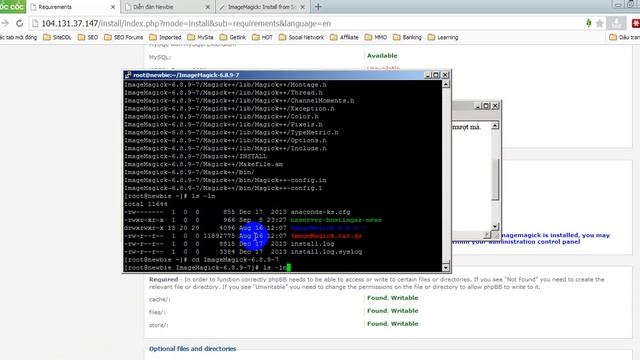The width and height of the screenshot is (640, 360).
Task: Close the ImageMagick tab
Action: coord(302,7)
